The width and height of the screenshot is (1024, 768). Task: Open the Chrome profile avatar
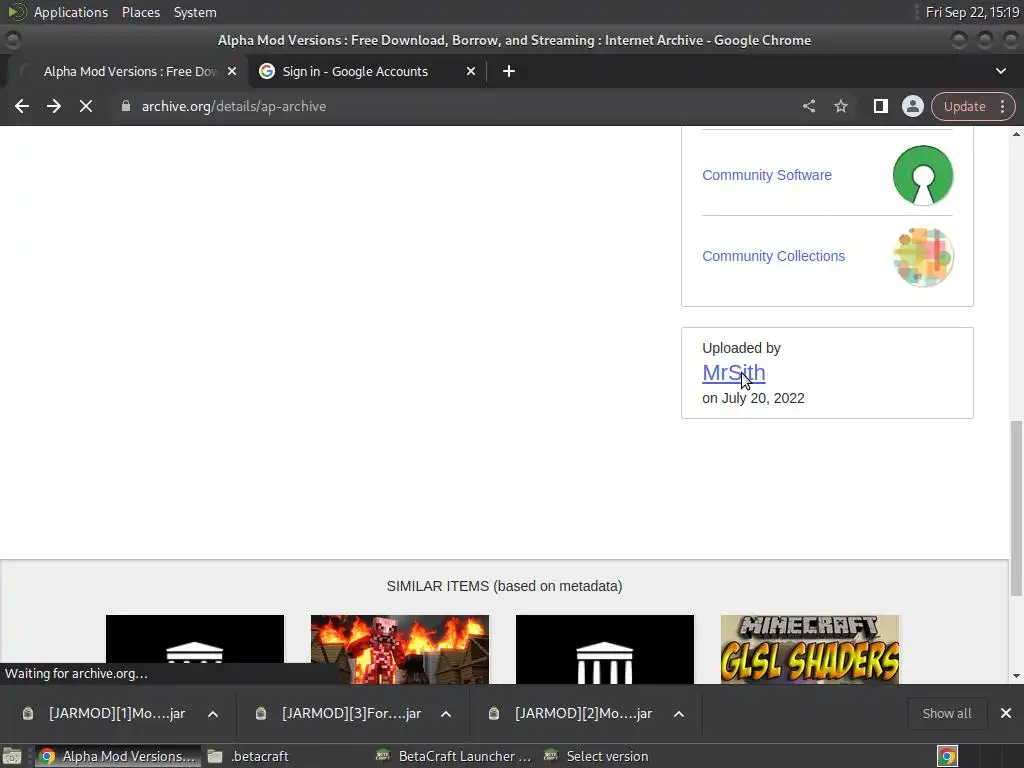(912, 106)
